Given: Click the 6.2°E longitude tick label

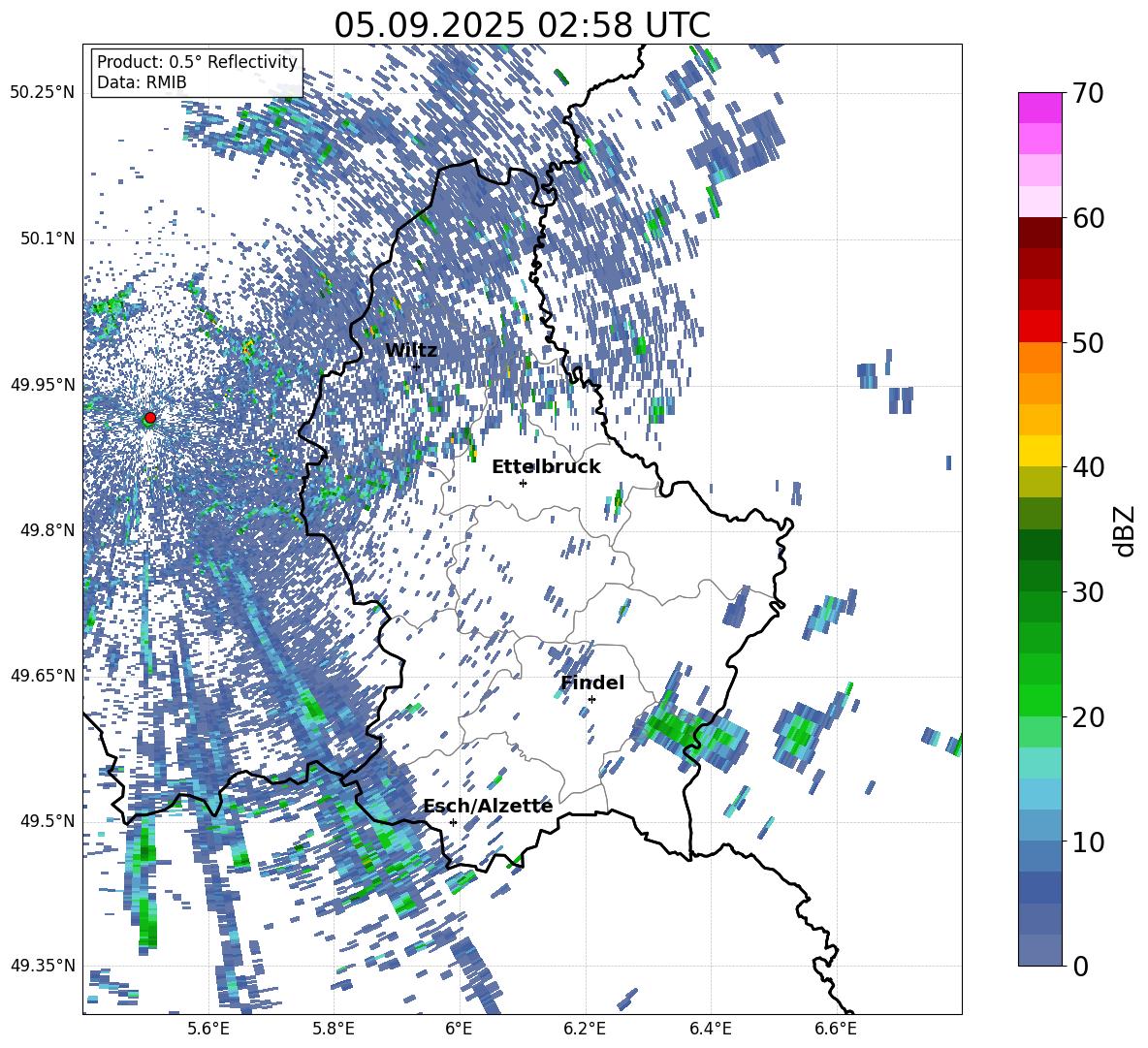Looking at the screenshot, I should tap(585, 1029).
